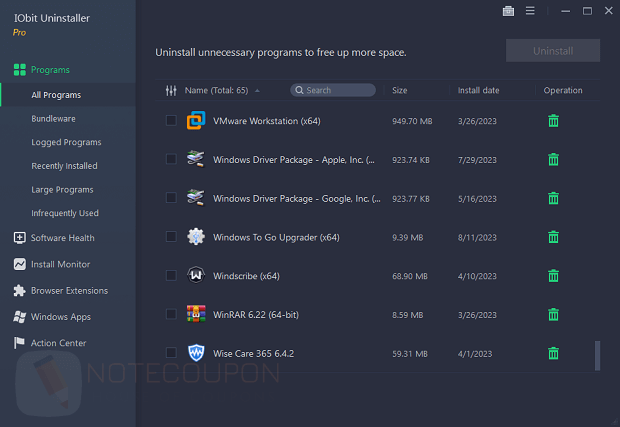Open Logged Programs

pos(68,142)
